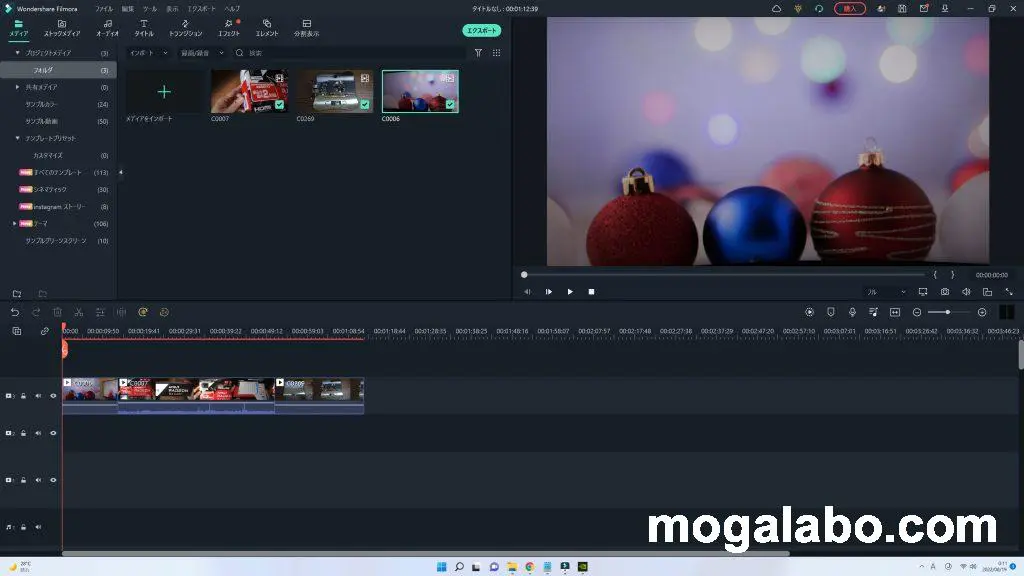Hide the first video track with eye icon
This screenshot has height=576, width=1024.
53,396
